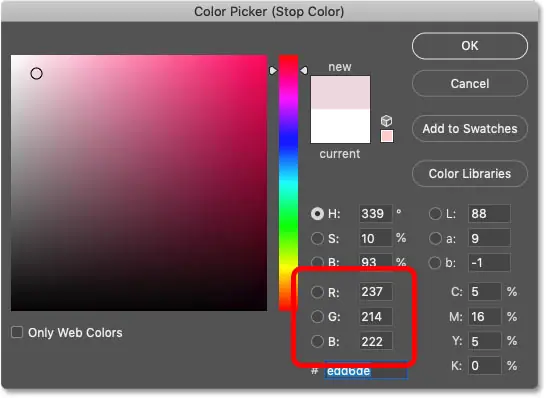Viewport: 546px width, 398px height.
Task: Click the new color preview swatch
Action: pyautogui.click(x=340, y=93)
